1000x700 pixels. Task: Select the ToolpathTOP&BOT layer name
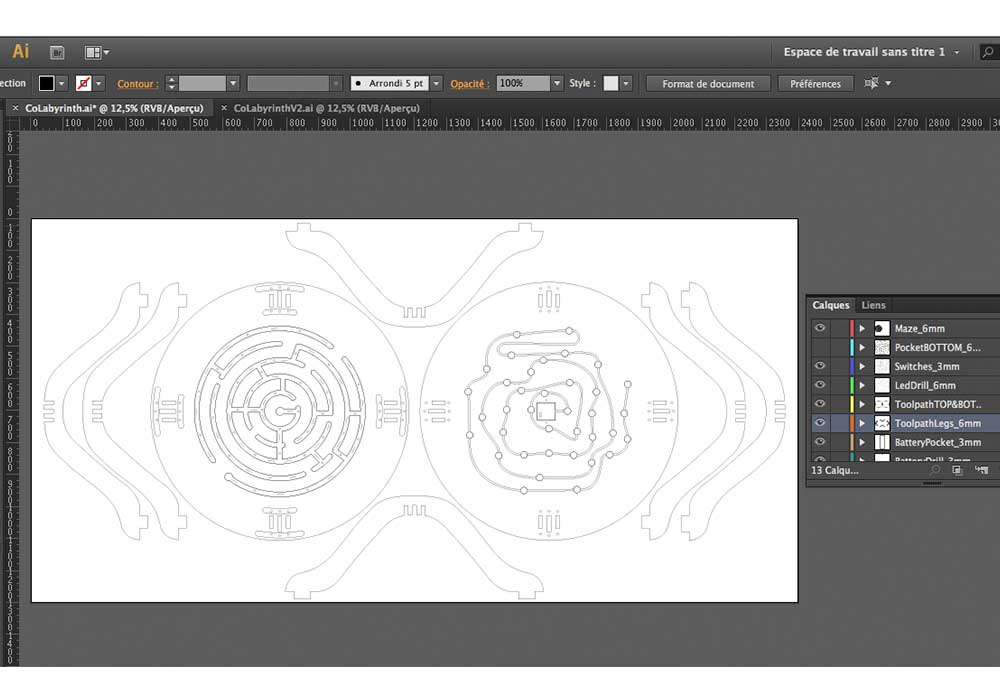938,404
